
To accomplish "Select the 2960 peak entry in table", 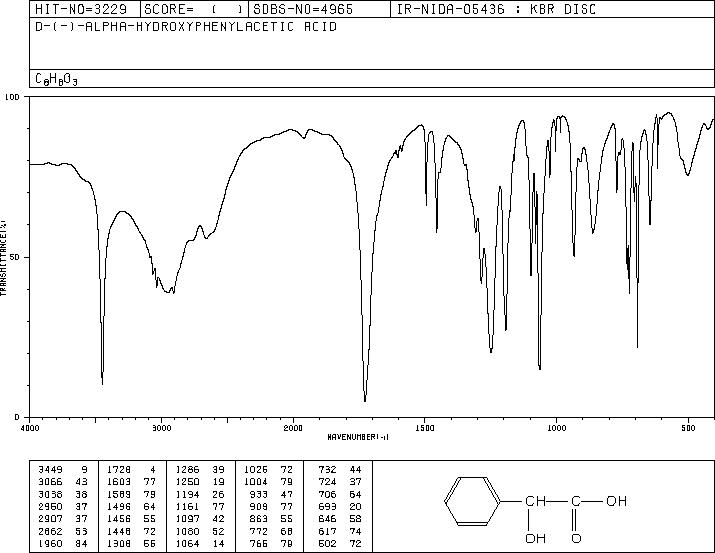I will click(63, 506).
